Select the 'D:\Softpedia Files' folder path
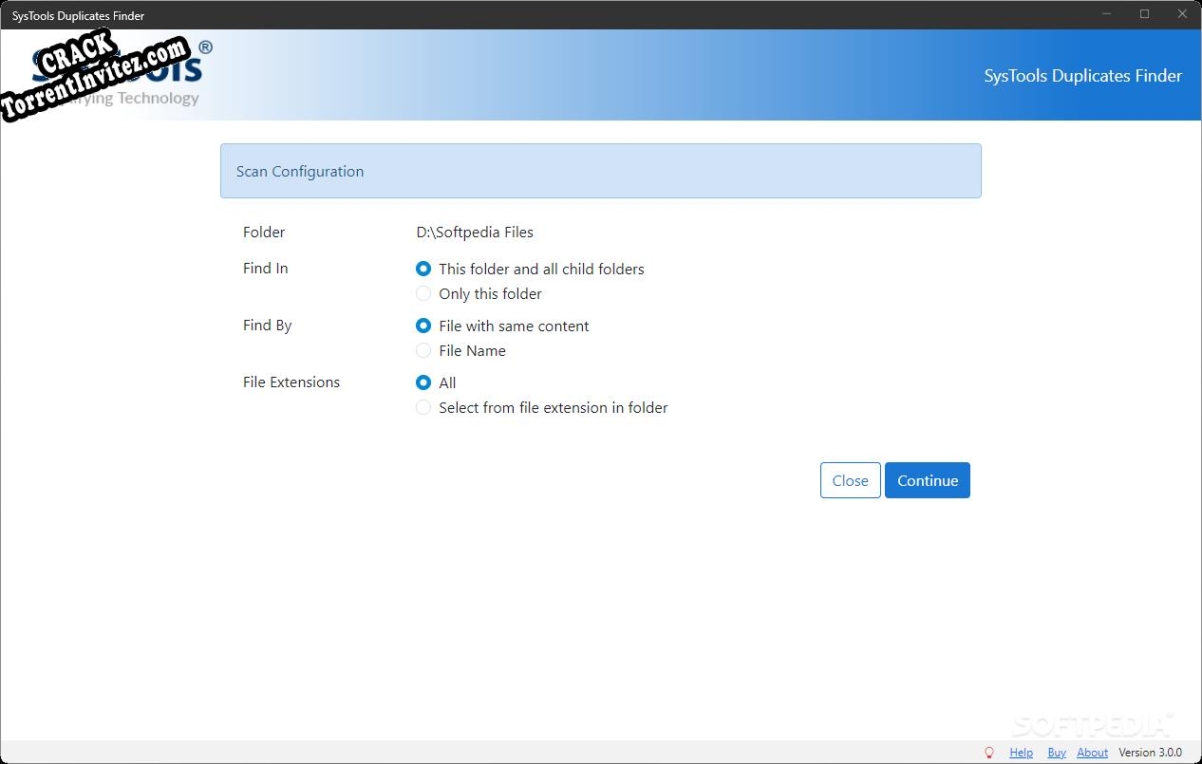1202x764 pixels. point(474,231)
